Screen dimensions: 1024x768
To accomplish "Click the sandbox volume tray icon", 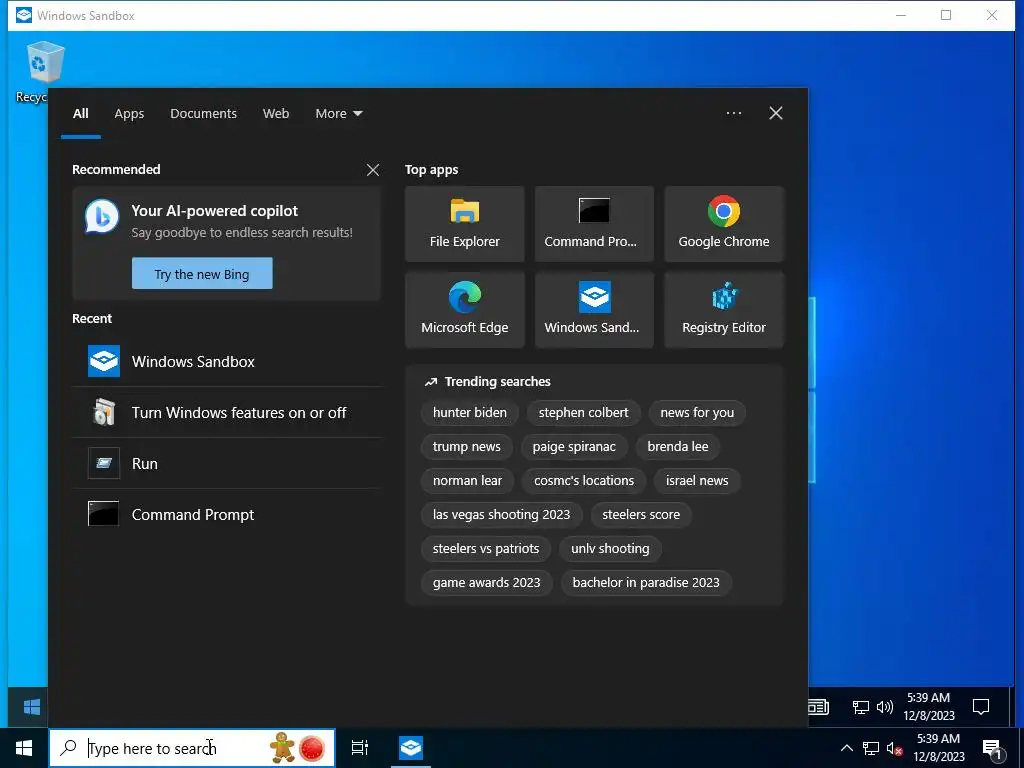I will [x=885, y=707].
